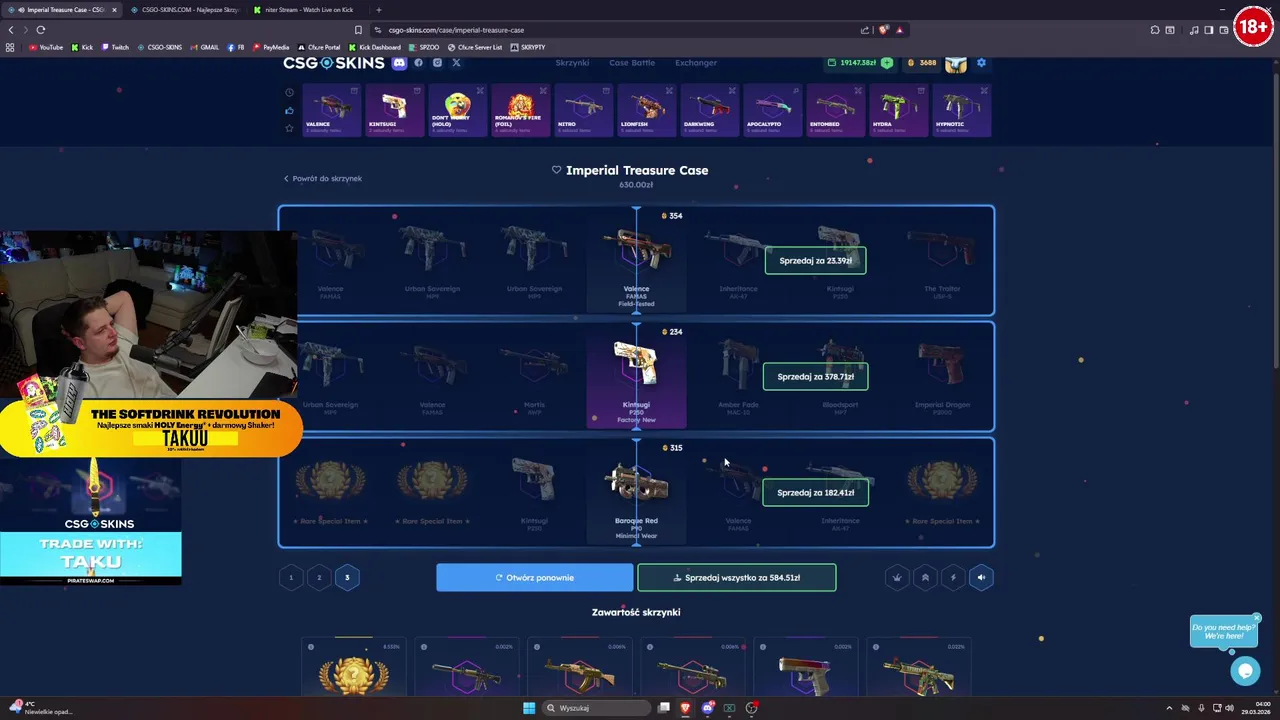Click the green plus add-funds icon by the balance
Image resolution: width=1280 pixels, height=720 pixels.
(x=887, y=63)
